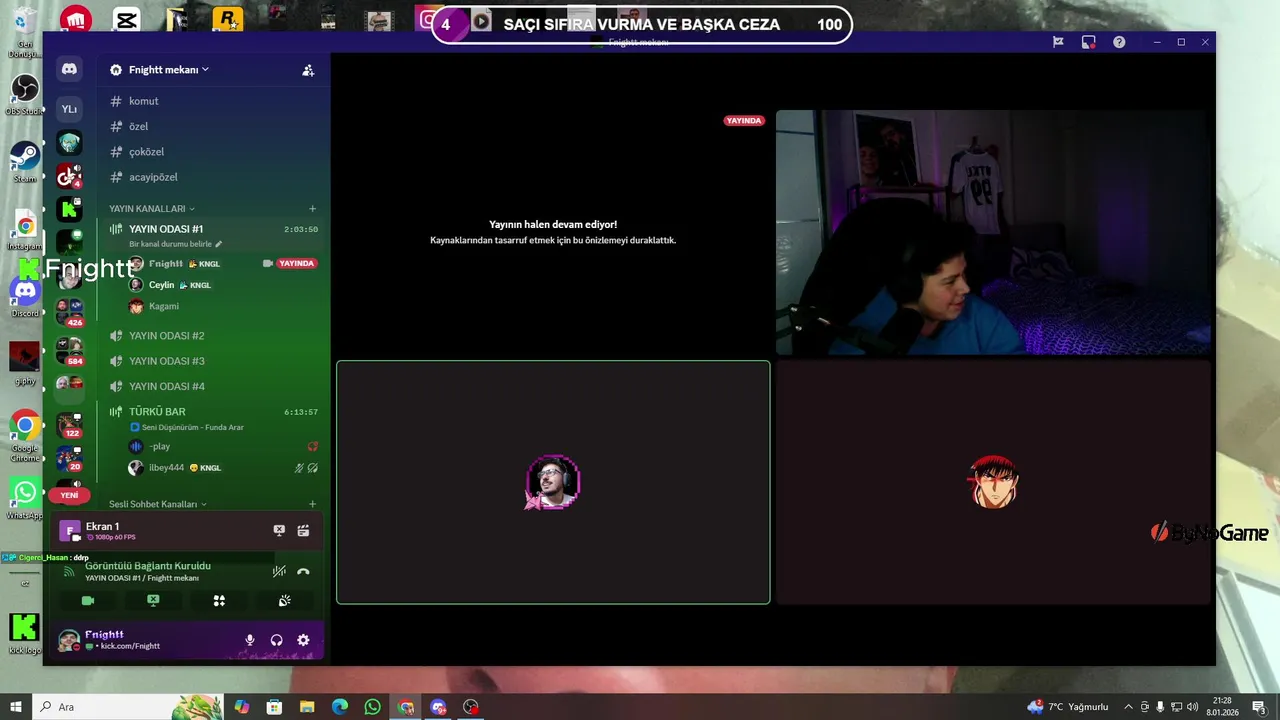Select the red-haired anime avatar participant tile

point(993,482)
